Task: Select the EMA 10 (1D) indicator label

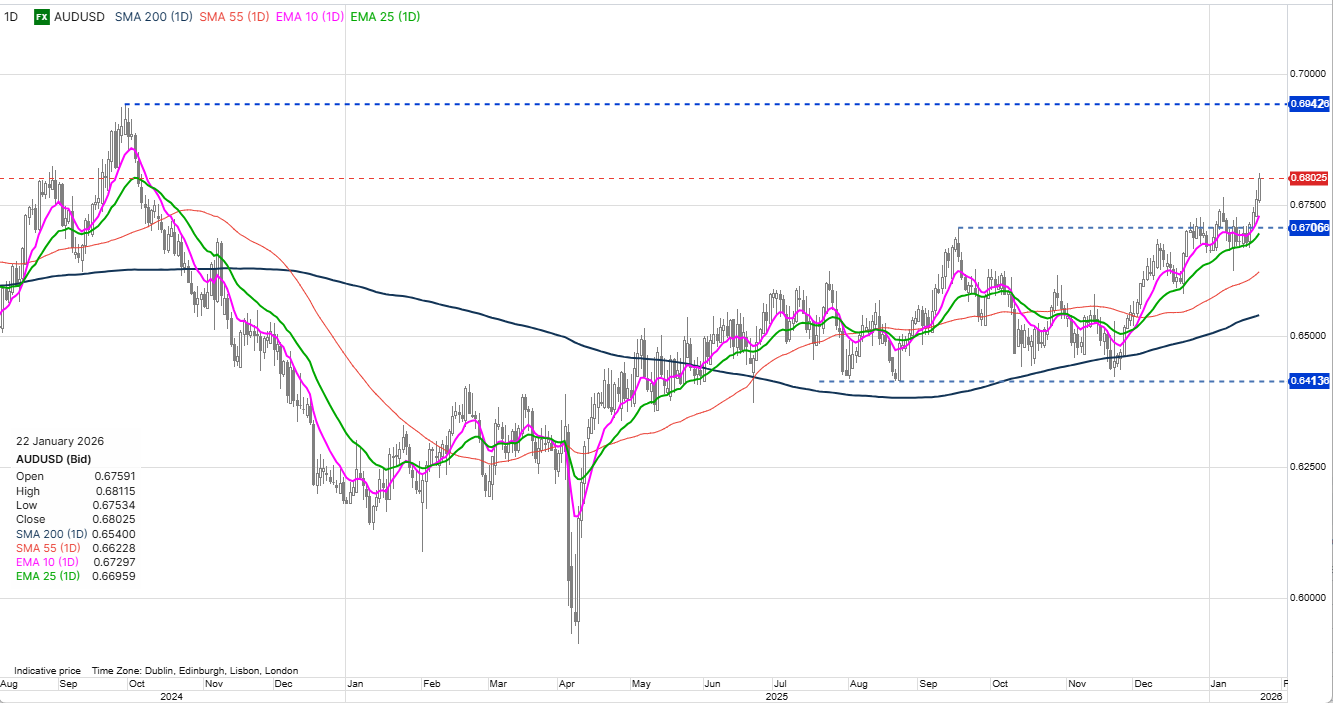Action: tap(308, 17)
